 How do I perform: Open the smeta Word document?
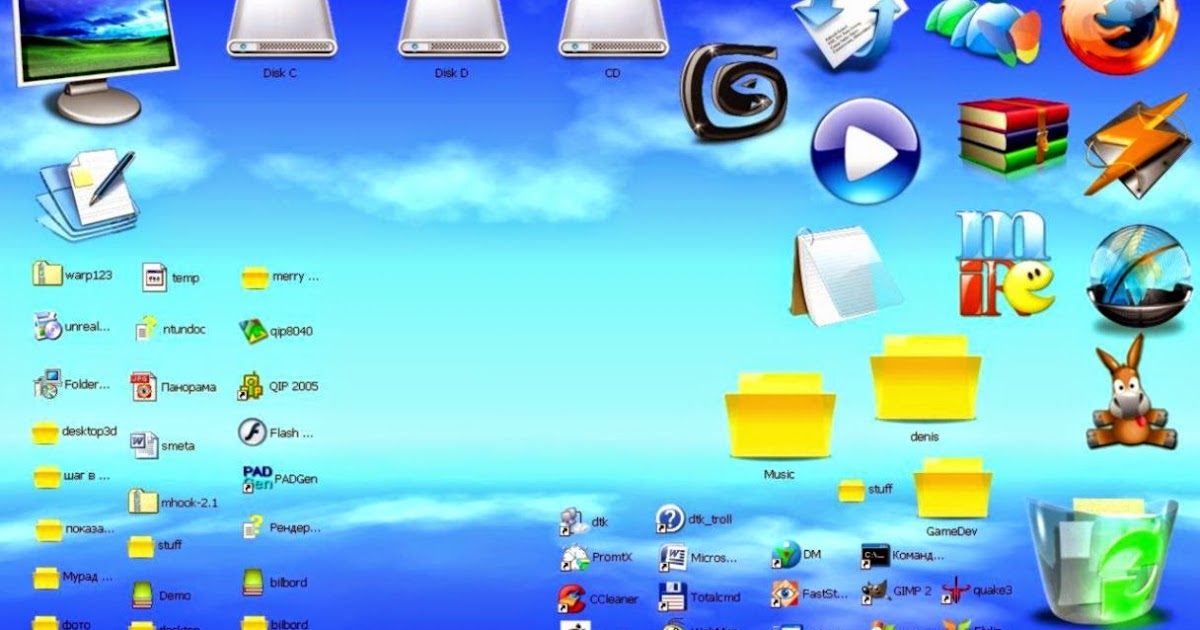[144, 445]
